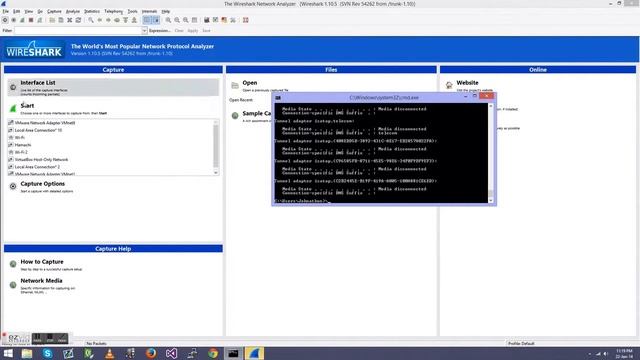Toggle the colorize packet list toolbar button
Viewport: 640px width, 360px height.
(x=147, y=20)
